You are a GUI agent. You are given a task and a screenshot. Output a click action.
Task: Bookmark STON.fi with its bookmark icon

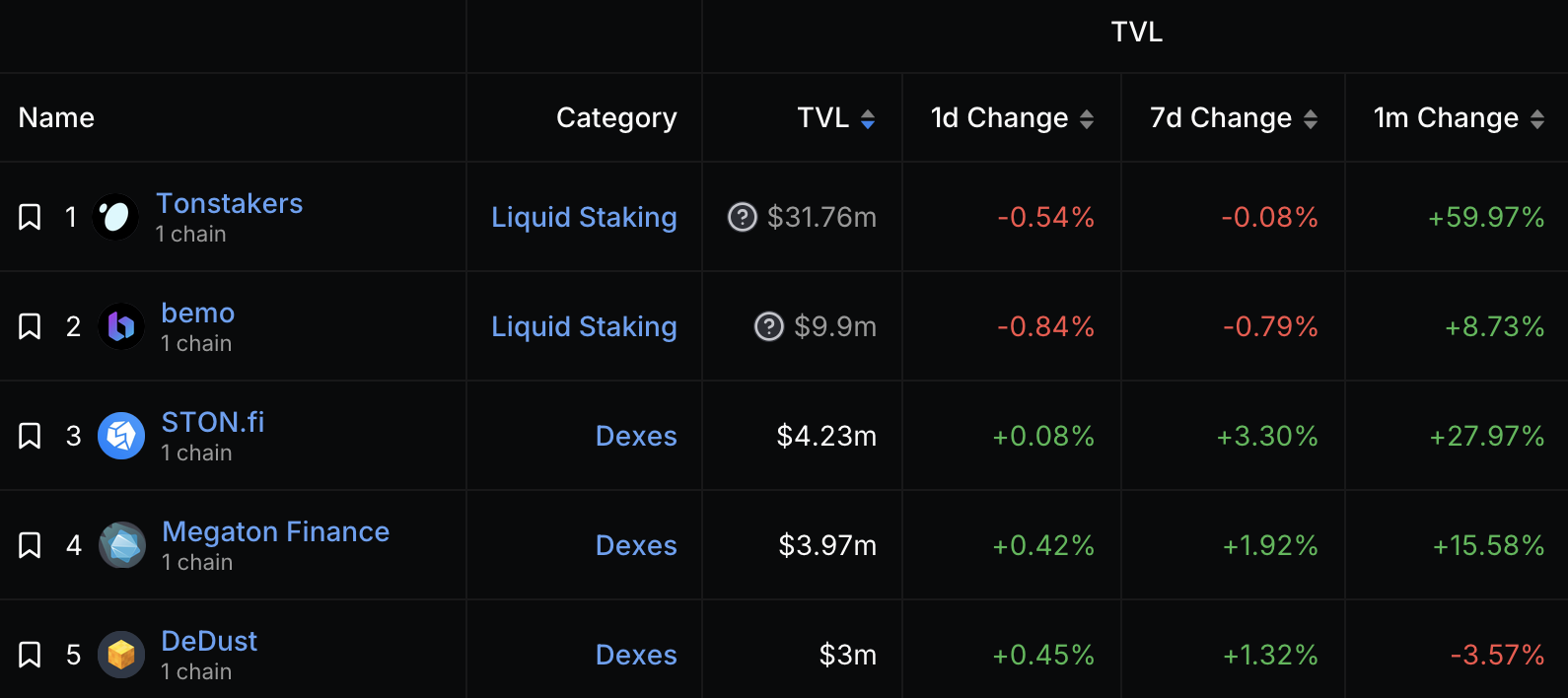[x=30, y=436]
